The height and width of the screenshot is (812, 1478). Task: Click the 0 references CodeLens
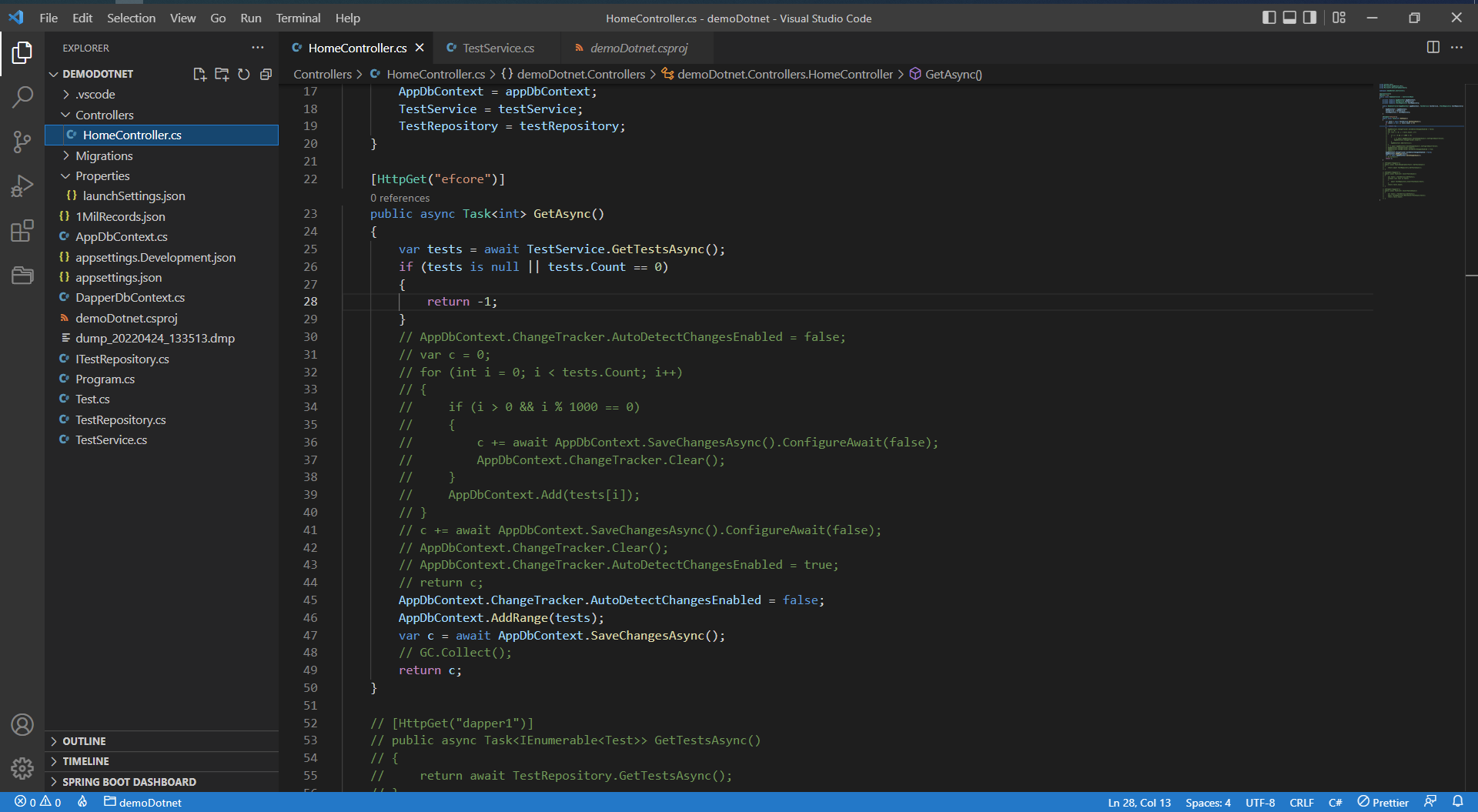[400, 198]
